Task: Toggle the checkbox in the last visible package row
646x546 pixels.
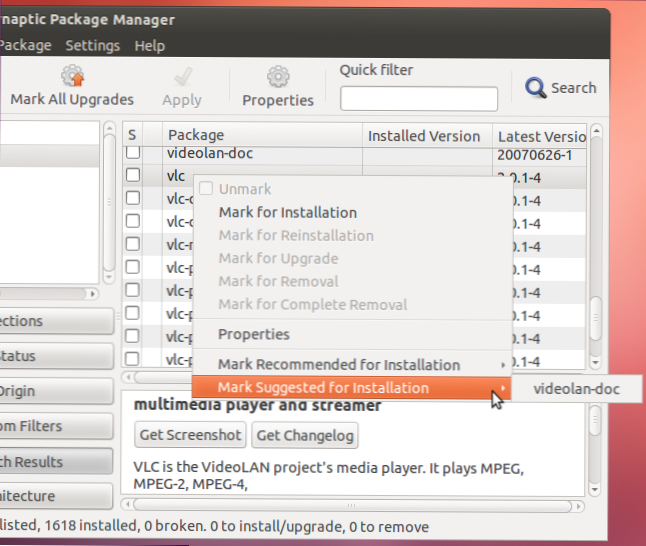Action: 133,359
